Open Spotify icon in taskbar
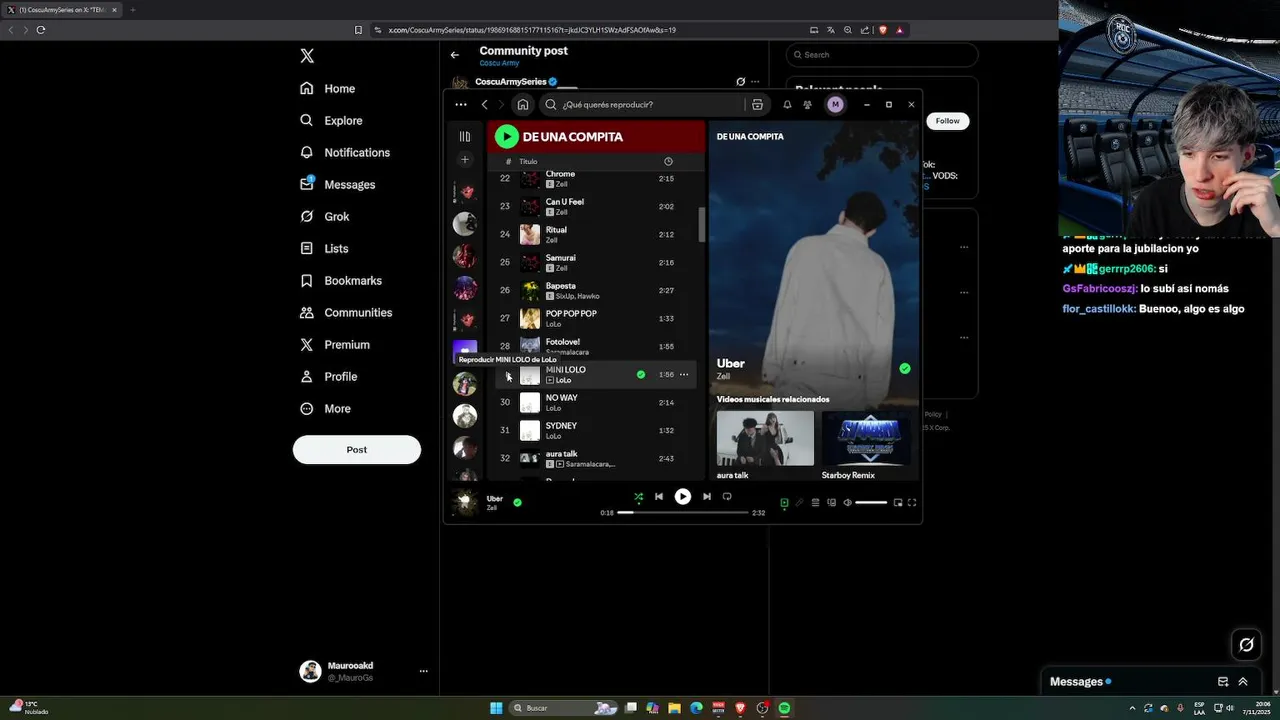The width and height of the screenshot is (1280, 720). (x=784, y=708)
